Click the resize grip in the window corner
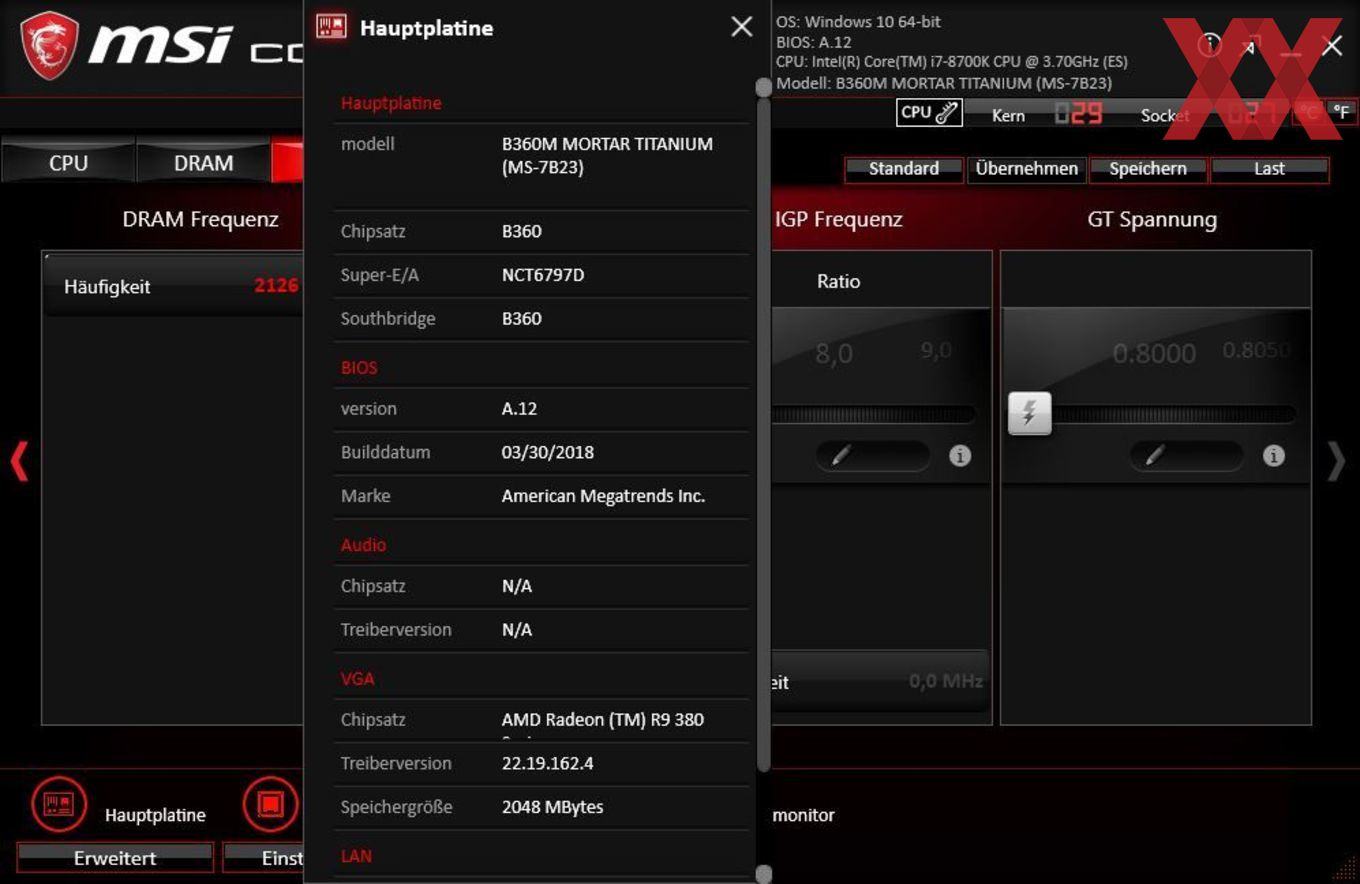The image size is (1360, 884). (x=1344, y=870)
